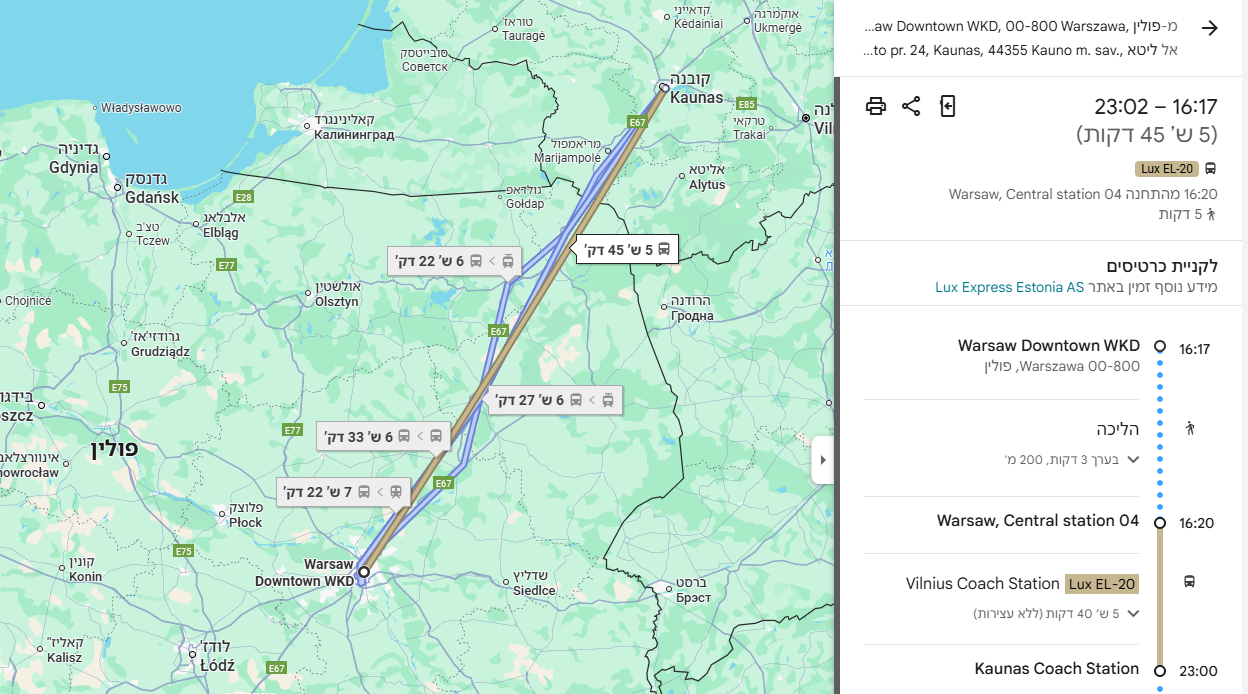The height and width of the screenshot is (694, 1248).
Task: Click the share route icon
Action: 911,106
